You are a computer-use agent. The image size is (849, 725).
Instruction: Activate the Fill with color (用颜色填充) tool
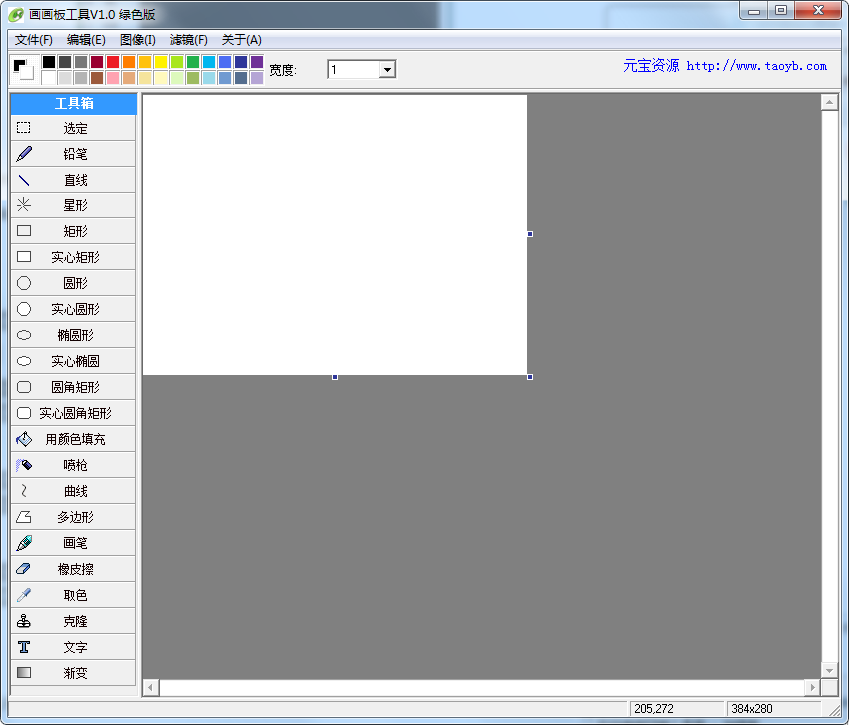pyautogui.click(x=73, y=439)
